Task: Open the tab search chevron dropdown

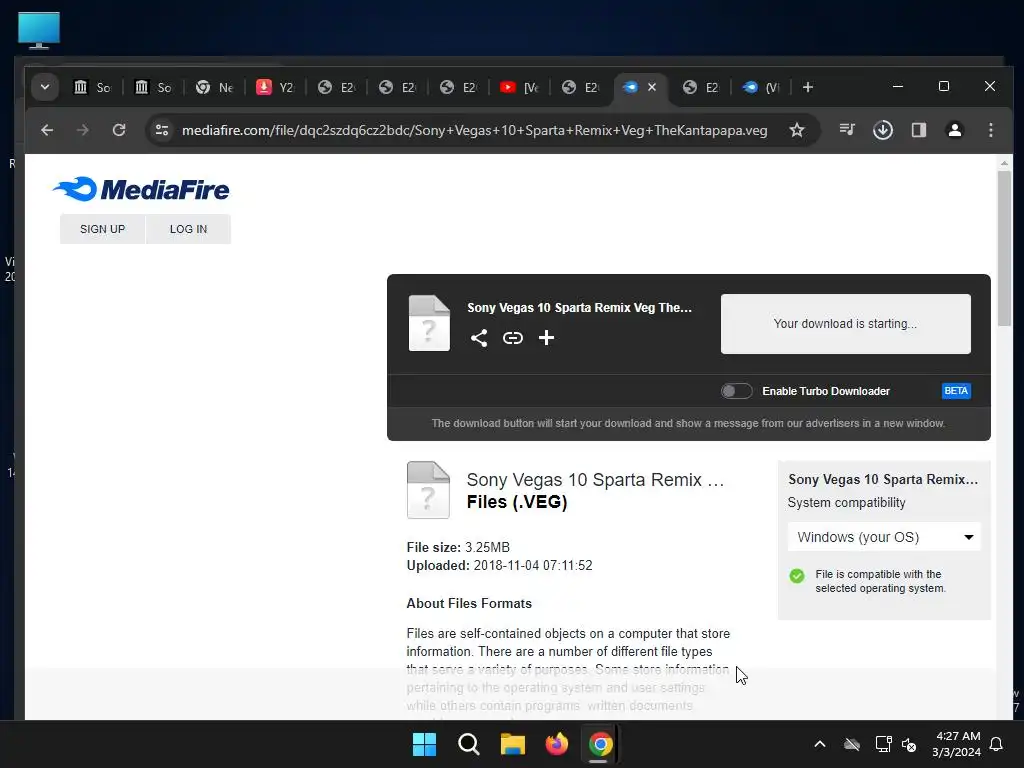Action: click(x=44, y=87)
